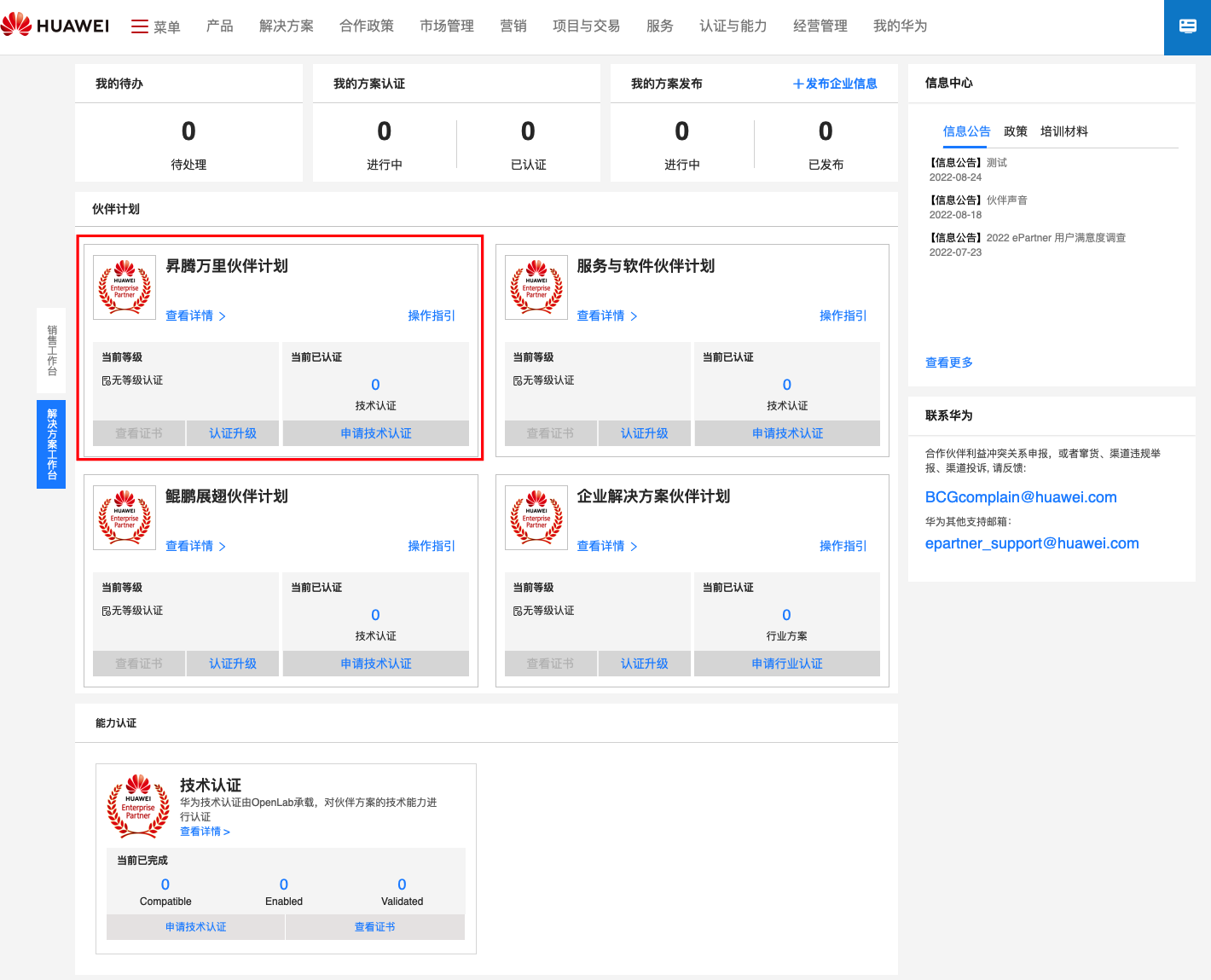Viewport: 1211px width, 980px height.
Task: Click 已发布 count in 我的方案发布
Action: tap(826, 131)
